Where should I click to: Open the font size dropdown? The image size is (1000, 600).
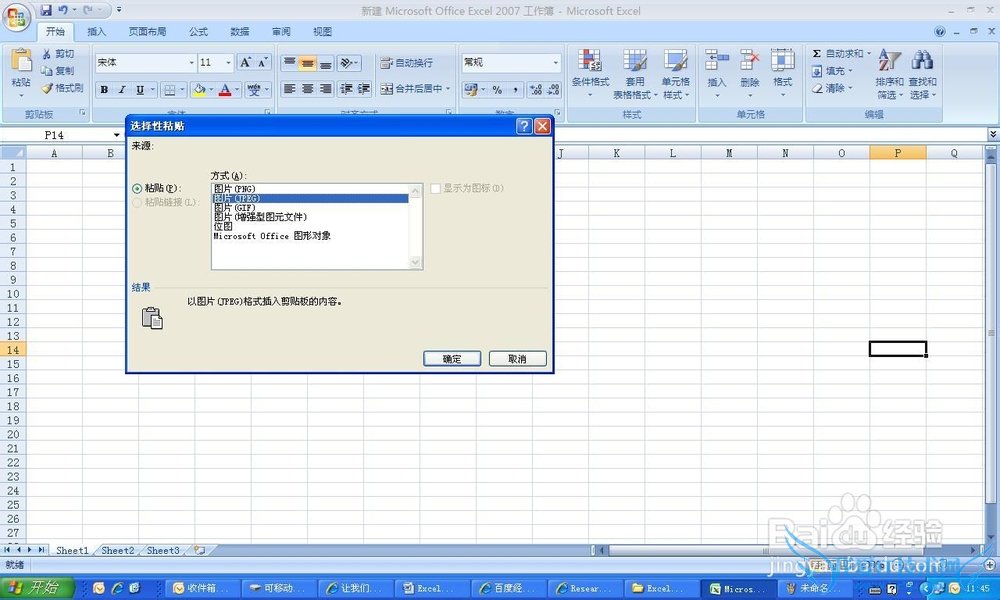point(228,62)
